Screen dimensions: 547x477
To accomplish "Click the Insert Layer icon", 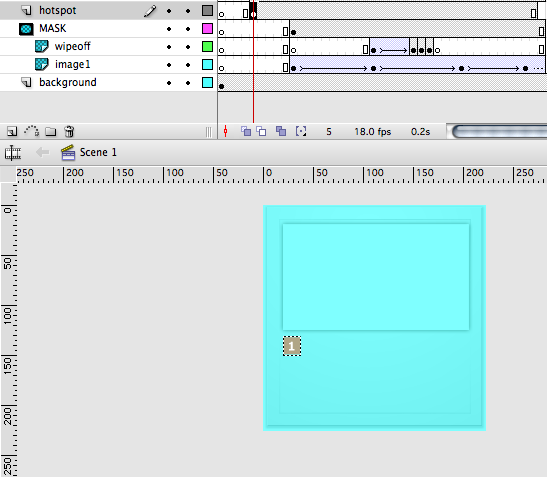I will (12, 132).
